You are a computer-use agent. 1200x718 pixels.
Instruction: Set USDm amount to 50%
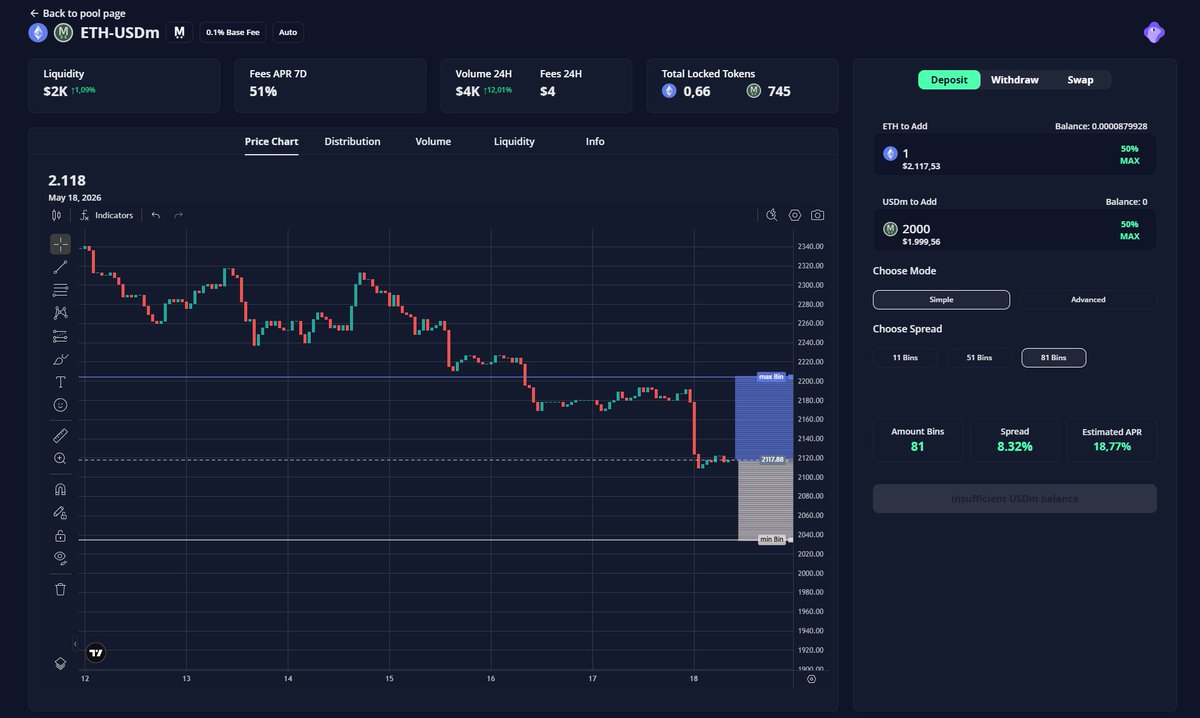pyautogui.click(x=1130, y=224)
